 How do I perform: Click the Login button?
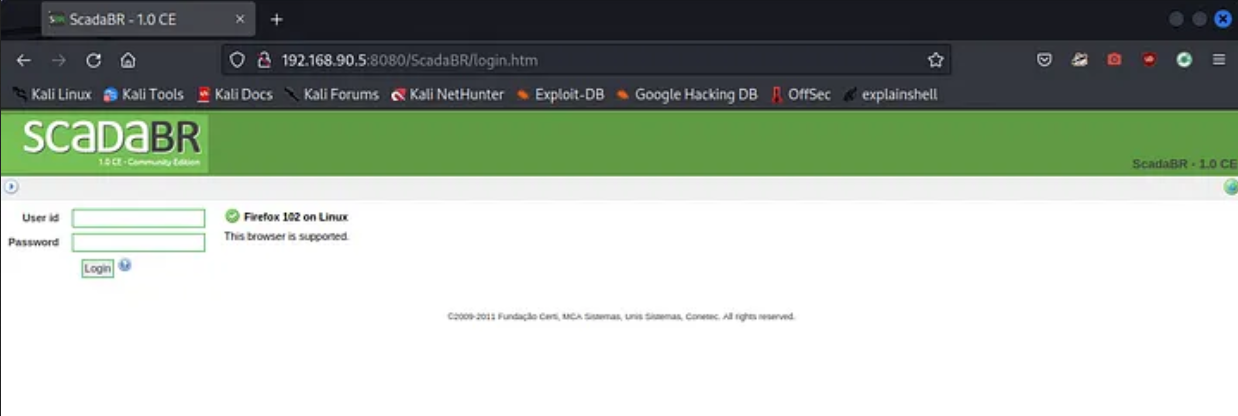tap(97, 268)
